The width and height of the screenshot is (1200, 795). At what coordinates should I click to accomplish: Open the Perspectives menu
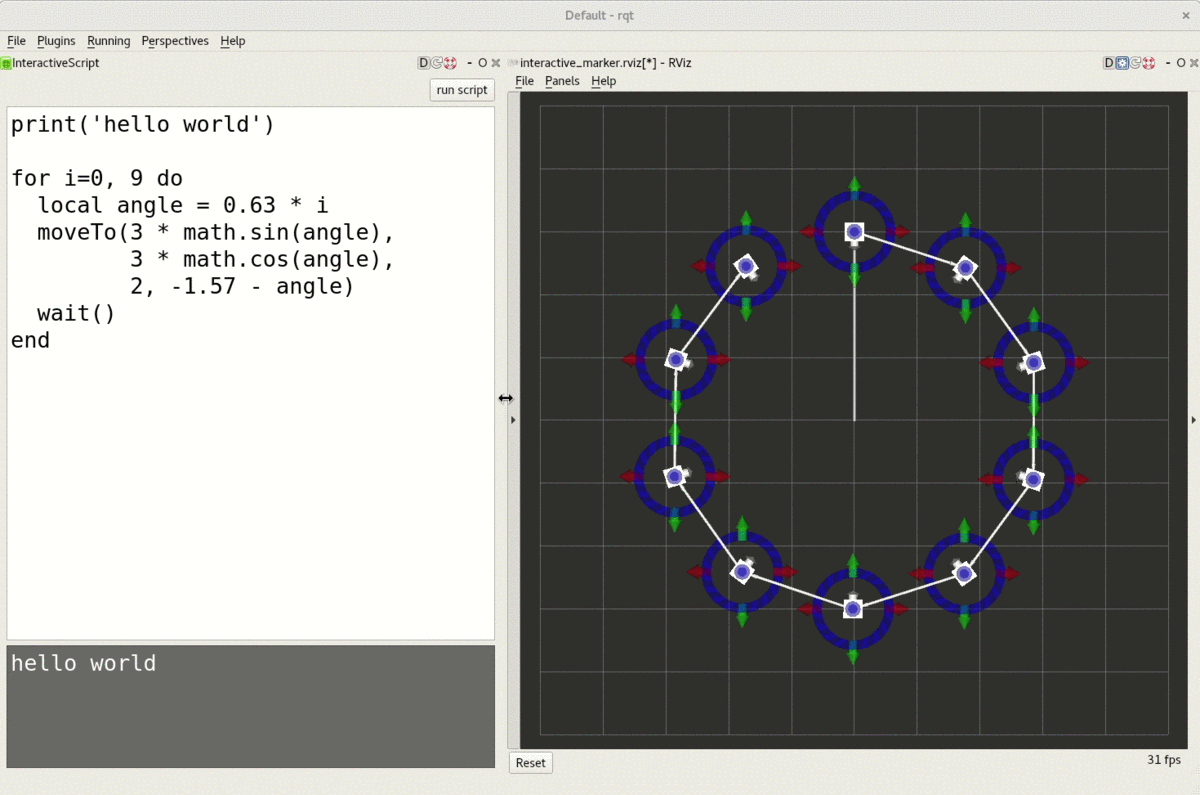pos(175,41)
